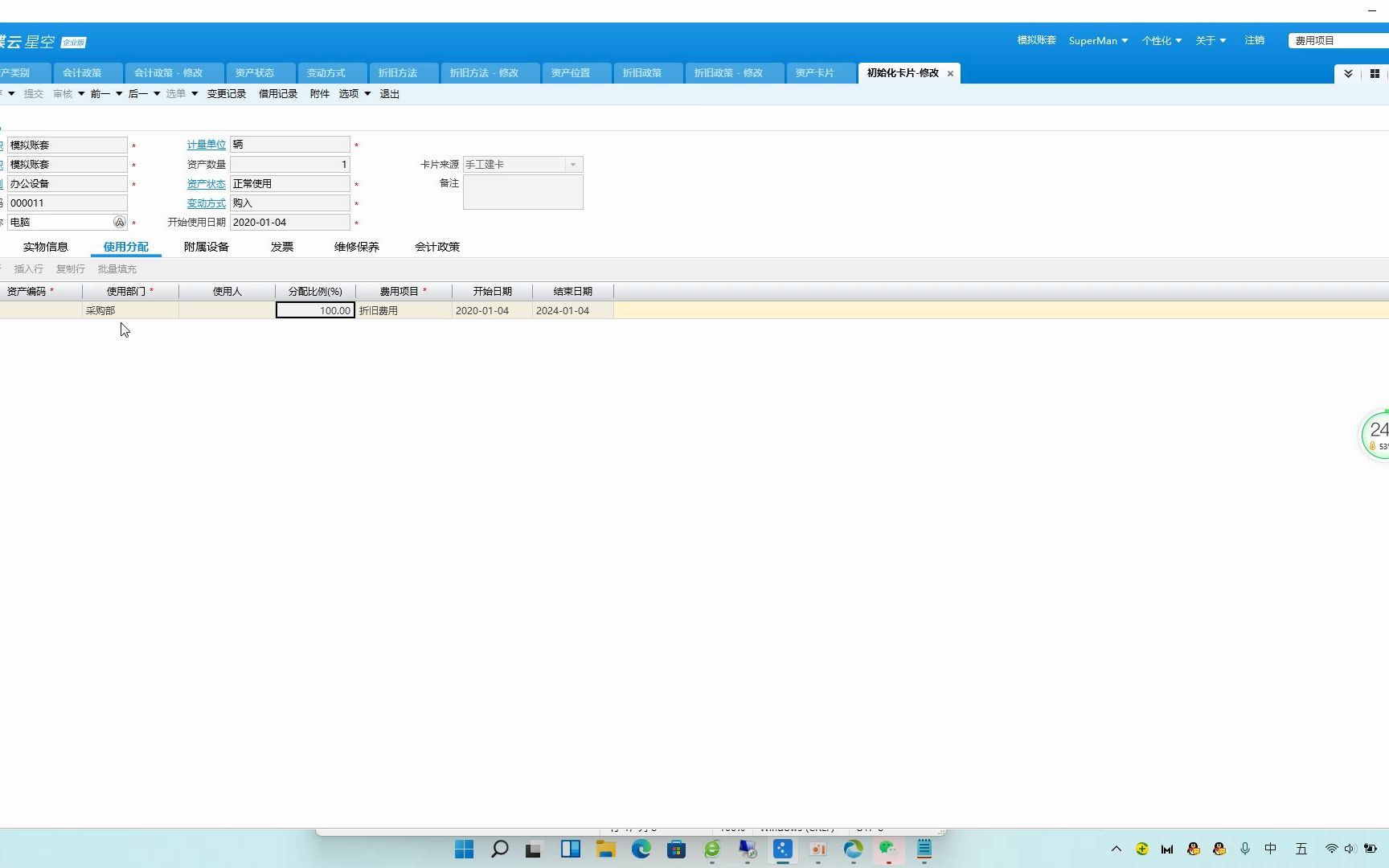Screen dimensions: 1389x868
Task: Close the 初始化卡片-修改 tab
Action: pyautogui.click(x=950, y=73)
